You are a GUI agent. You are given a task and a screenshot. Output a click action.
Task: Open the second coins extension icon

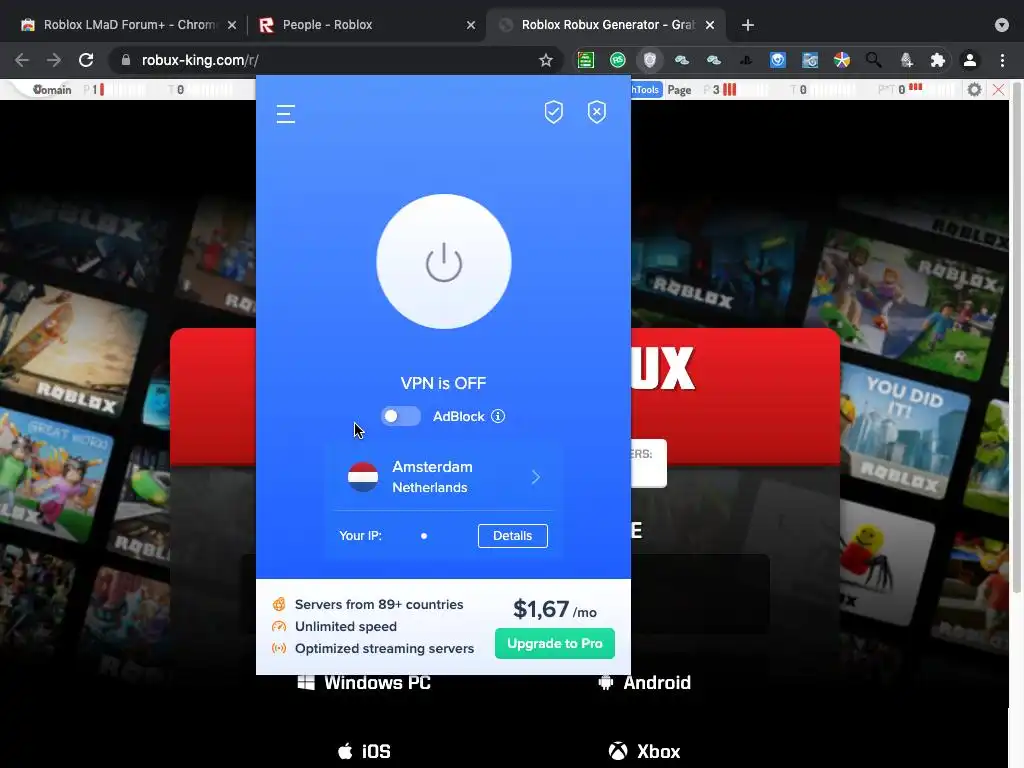(x=714, y=60)
